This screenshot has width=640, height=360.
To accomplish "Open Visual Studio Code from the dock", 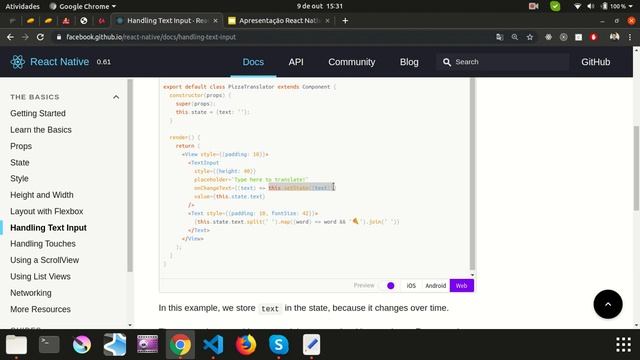I will click(213, 345).
